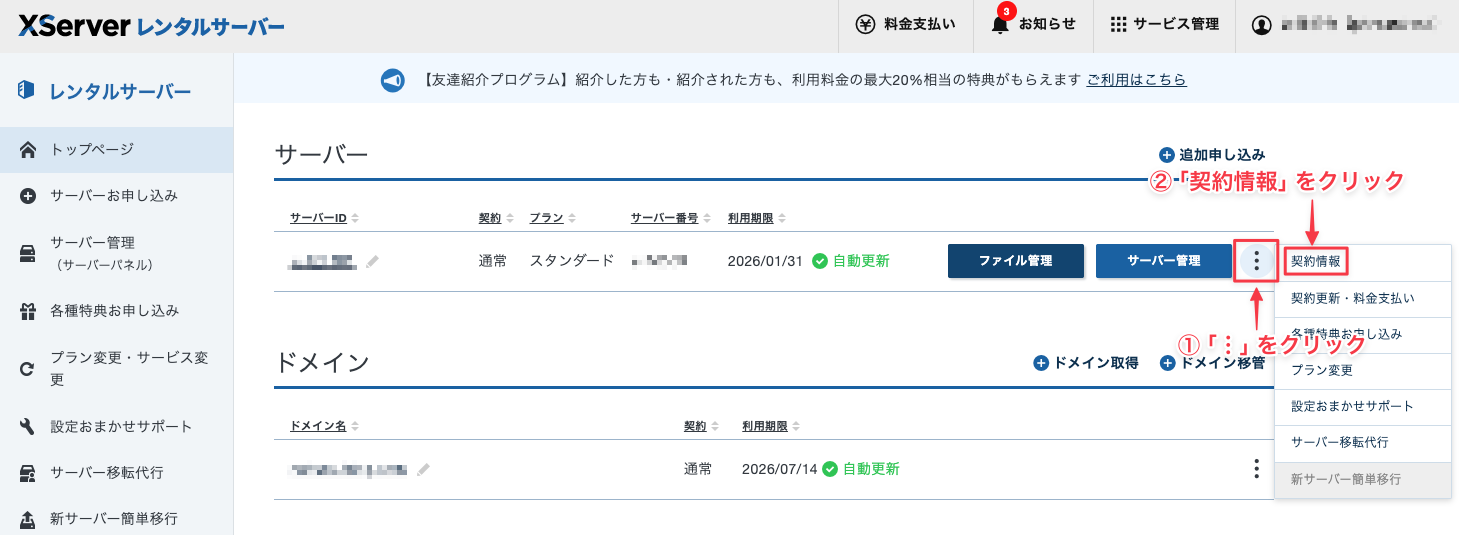This screenshot has width=1459, height=535.
Task: Click the レンタルサーバー sidebar header
Action: (105, 92)
